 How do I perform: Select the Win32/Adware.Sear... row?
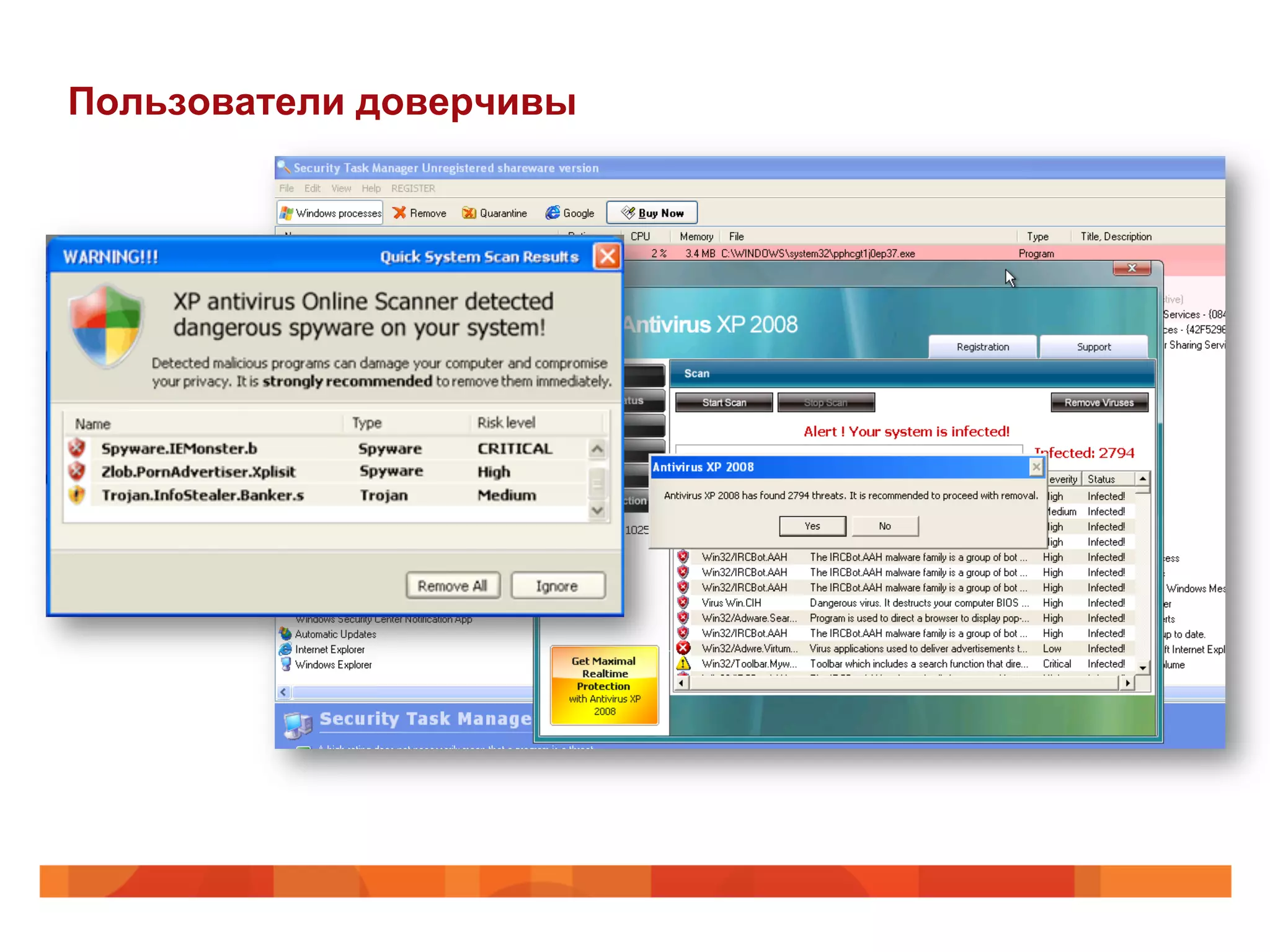(x=906, y=618)
